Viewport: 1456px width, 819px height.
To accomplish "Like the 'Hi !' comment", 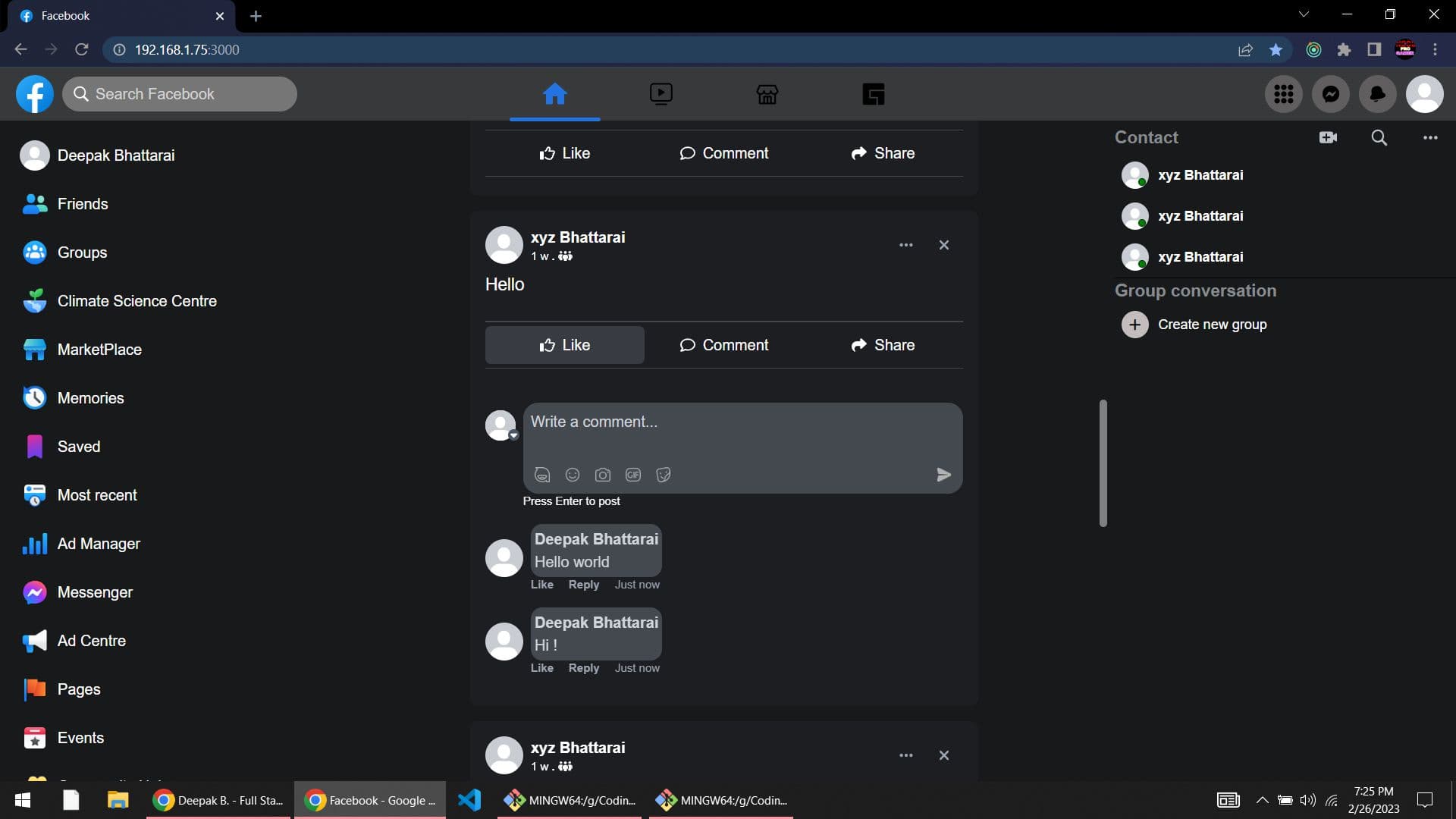I will click(x=541, y=668).
